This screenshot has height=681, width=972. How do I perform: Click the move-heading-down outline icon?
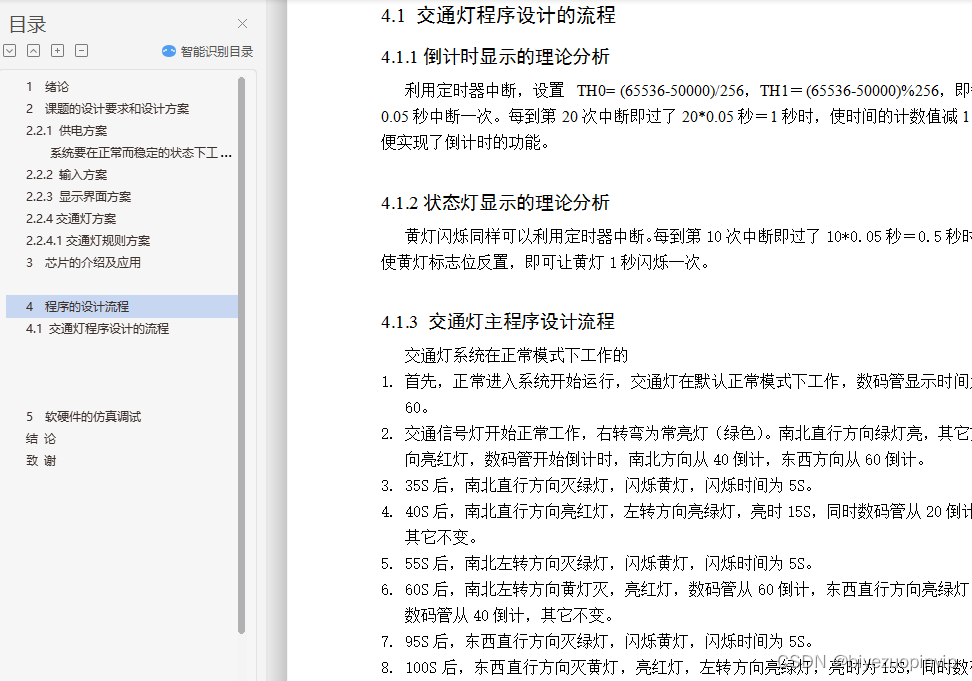[9, 51]
